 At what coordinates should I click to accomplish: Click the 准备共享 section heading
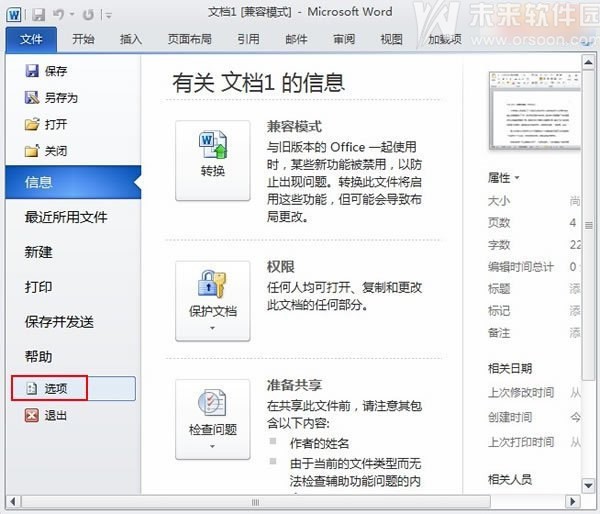point(294,385)
